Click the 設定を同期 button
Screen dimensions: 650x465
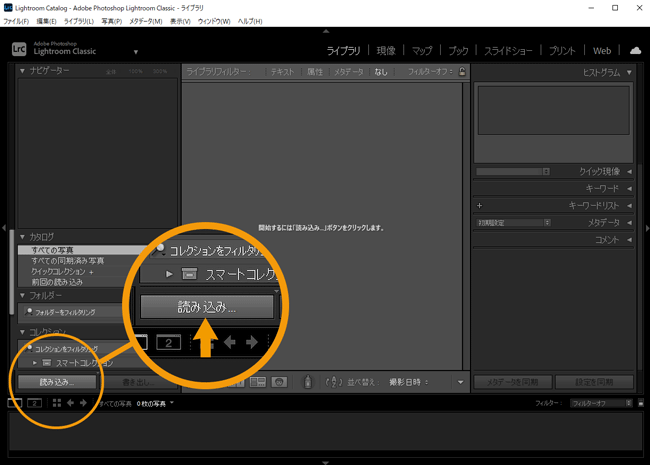coord(594,382)
